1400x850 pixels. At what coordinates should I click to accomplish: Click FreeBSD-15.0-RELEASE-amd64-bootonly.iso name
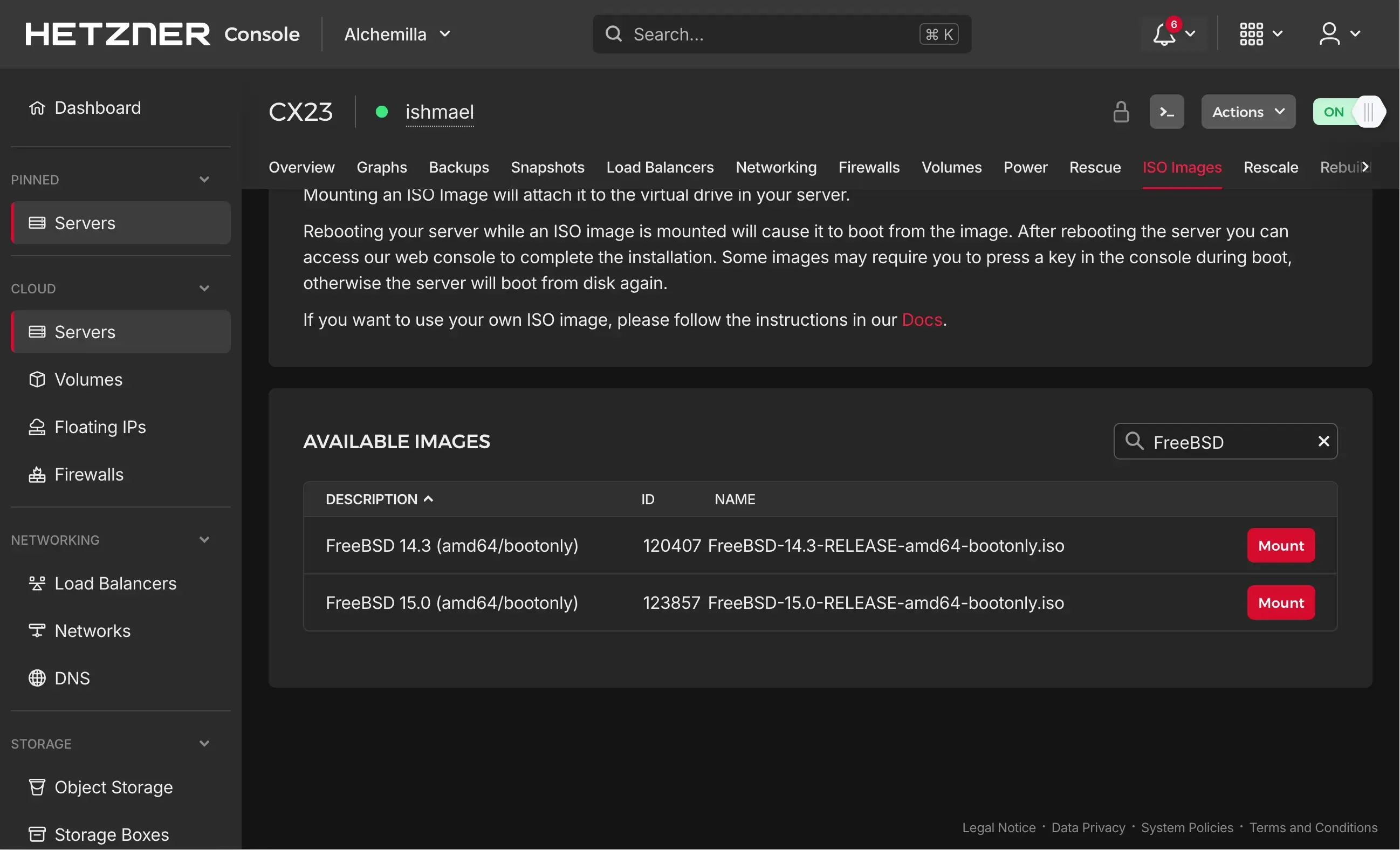(886, 603)
